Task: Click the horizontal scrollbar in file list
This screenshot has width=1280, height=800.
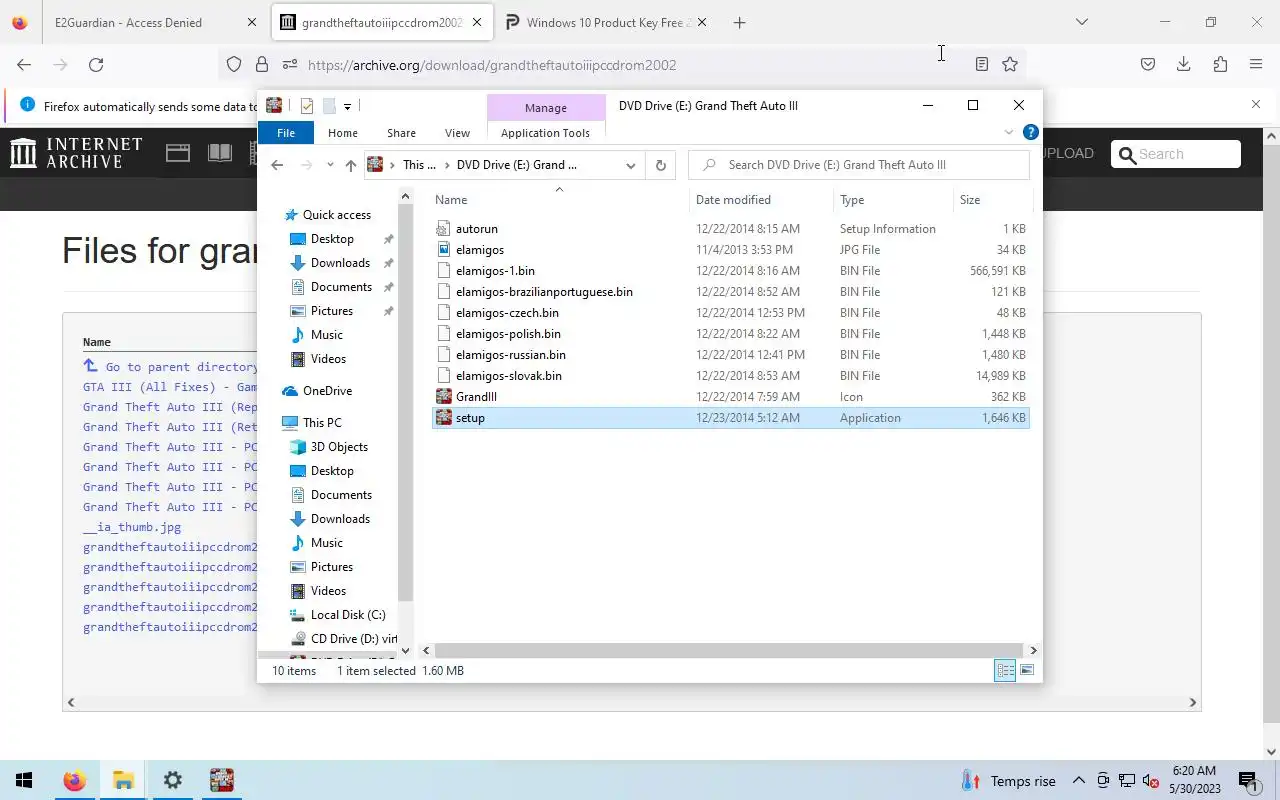Action: click(x=729, y=651)
